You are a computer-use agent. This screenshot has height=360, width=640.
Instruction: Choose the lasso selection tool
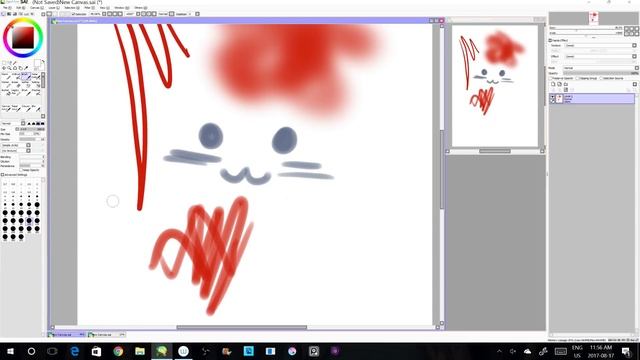click(10, 62)
